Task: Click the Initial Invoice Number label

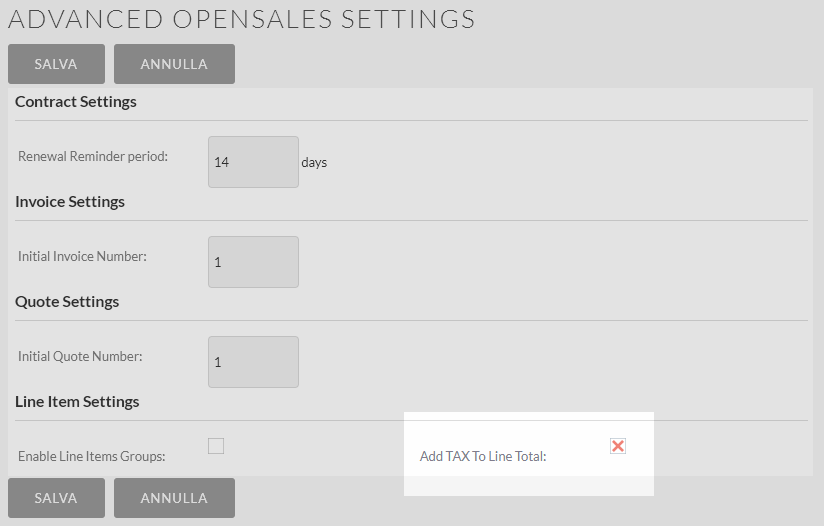Action: [82, 257]
